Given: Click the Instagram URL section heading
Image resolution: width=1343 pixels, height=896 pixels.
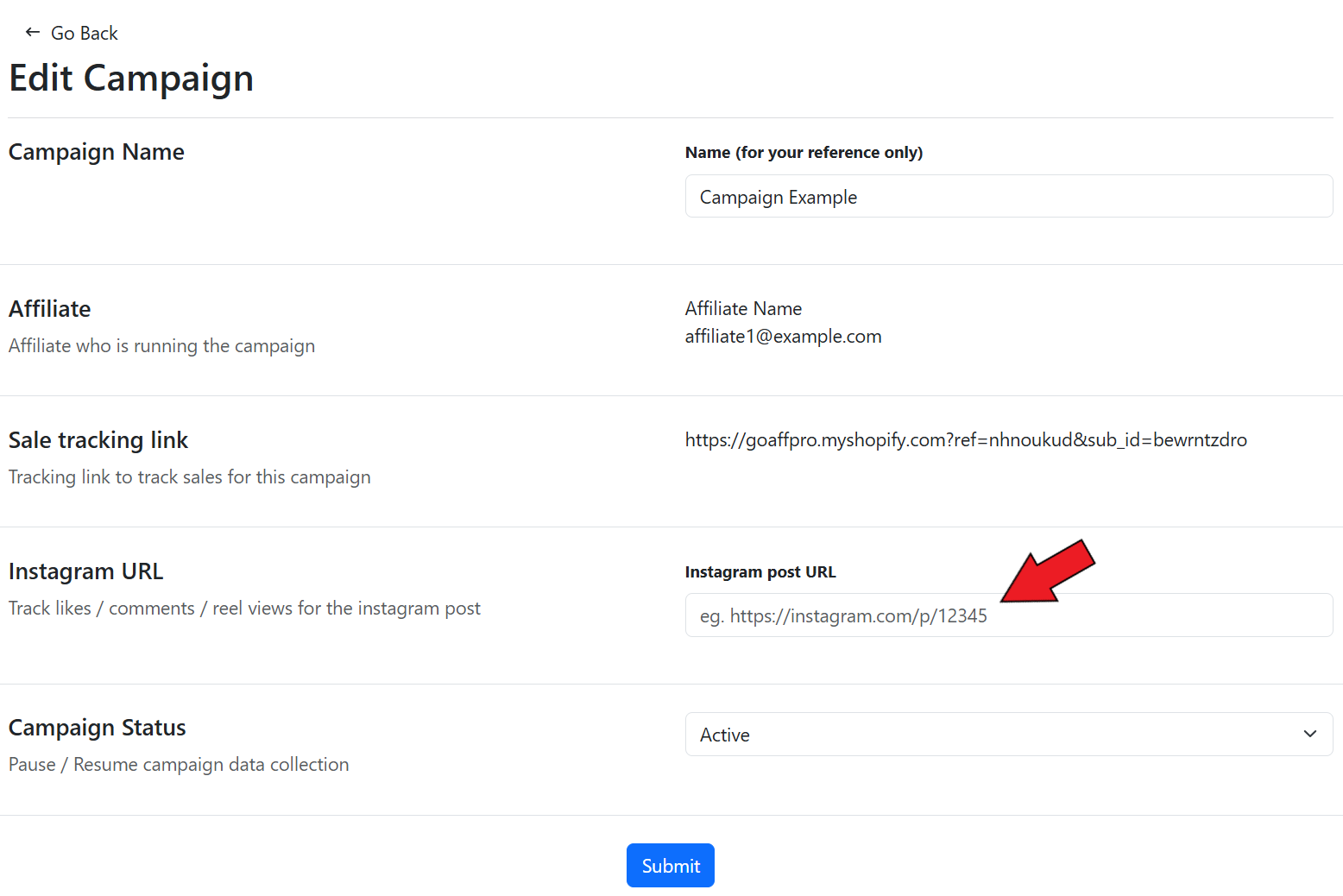Looking at the screenshot, I should [85, 571].
